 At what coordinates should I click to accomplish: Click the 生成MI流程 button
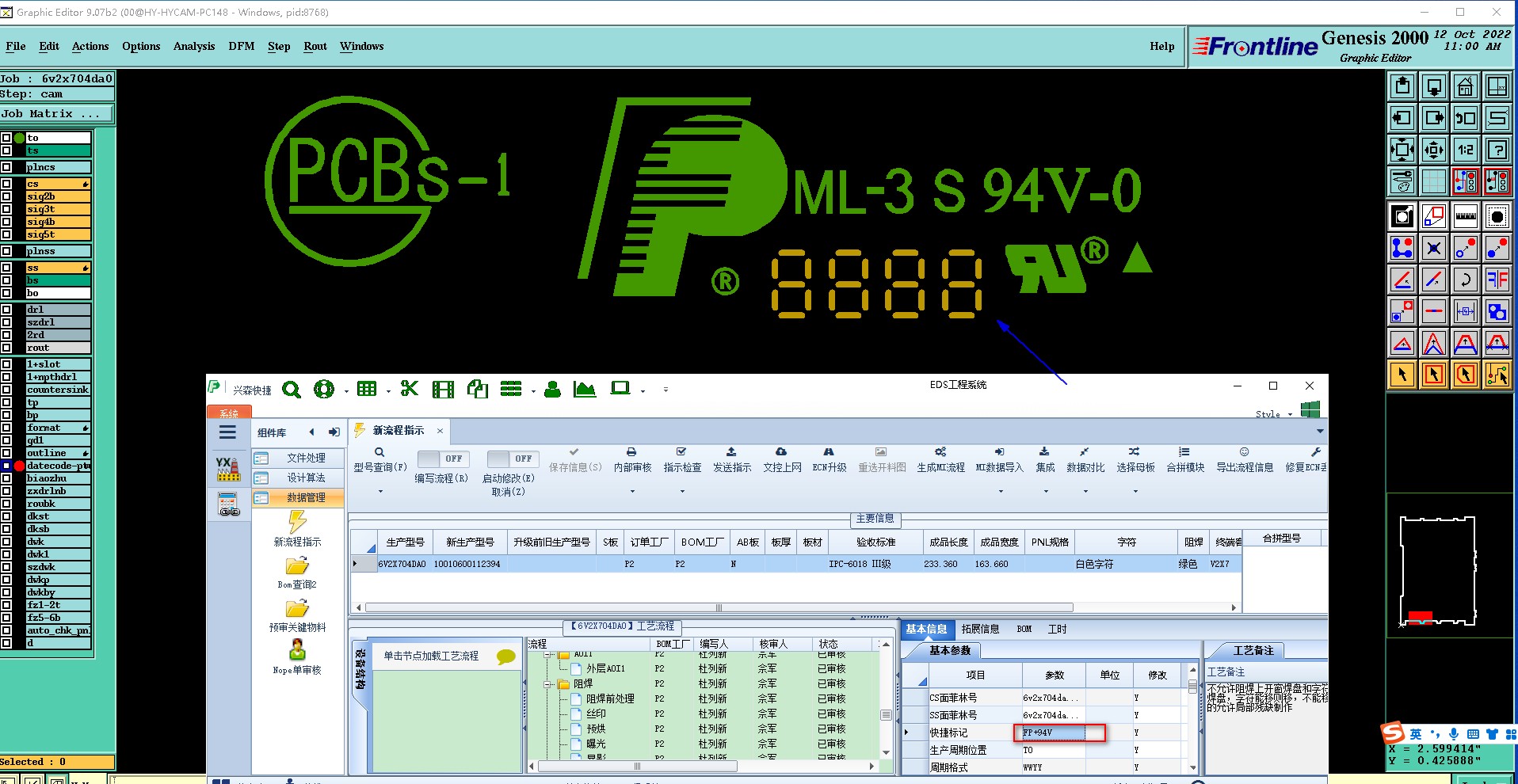[x=940, y=460]
